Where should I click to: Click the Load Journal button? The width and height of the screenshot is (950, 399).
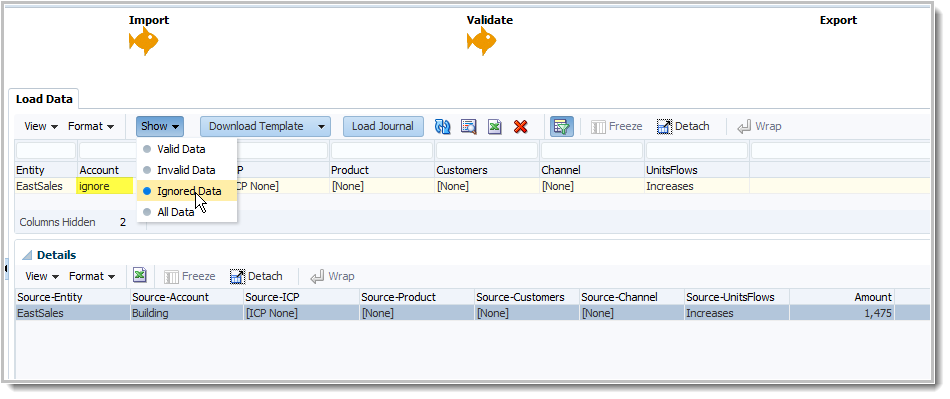click(383, 127)
